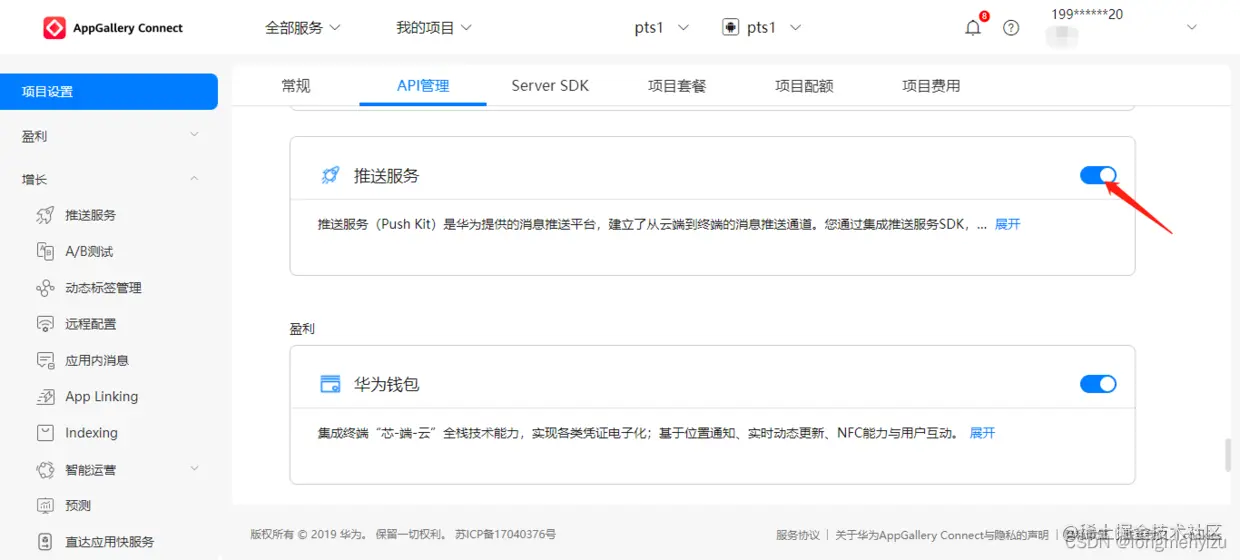This screenshot has width=1240, height=560.
Task: Expand 华为钱包 description with 展开 link
Action: [983, 433]
